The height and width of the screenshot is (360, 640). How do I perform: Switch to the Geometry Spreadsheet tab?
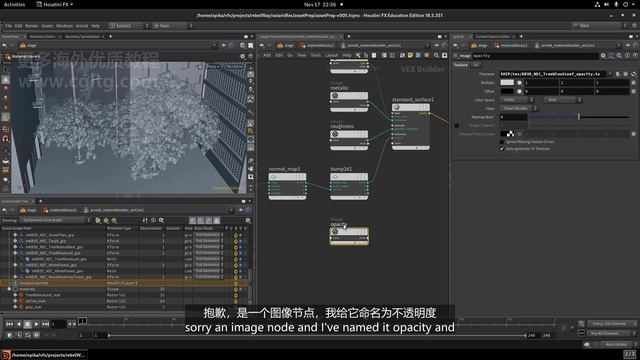point(82,36)
